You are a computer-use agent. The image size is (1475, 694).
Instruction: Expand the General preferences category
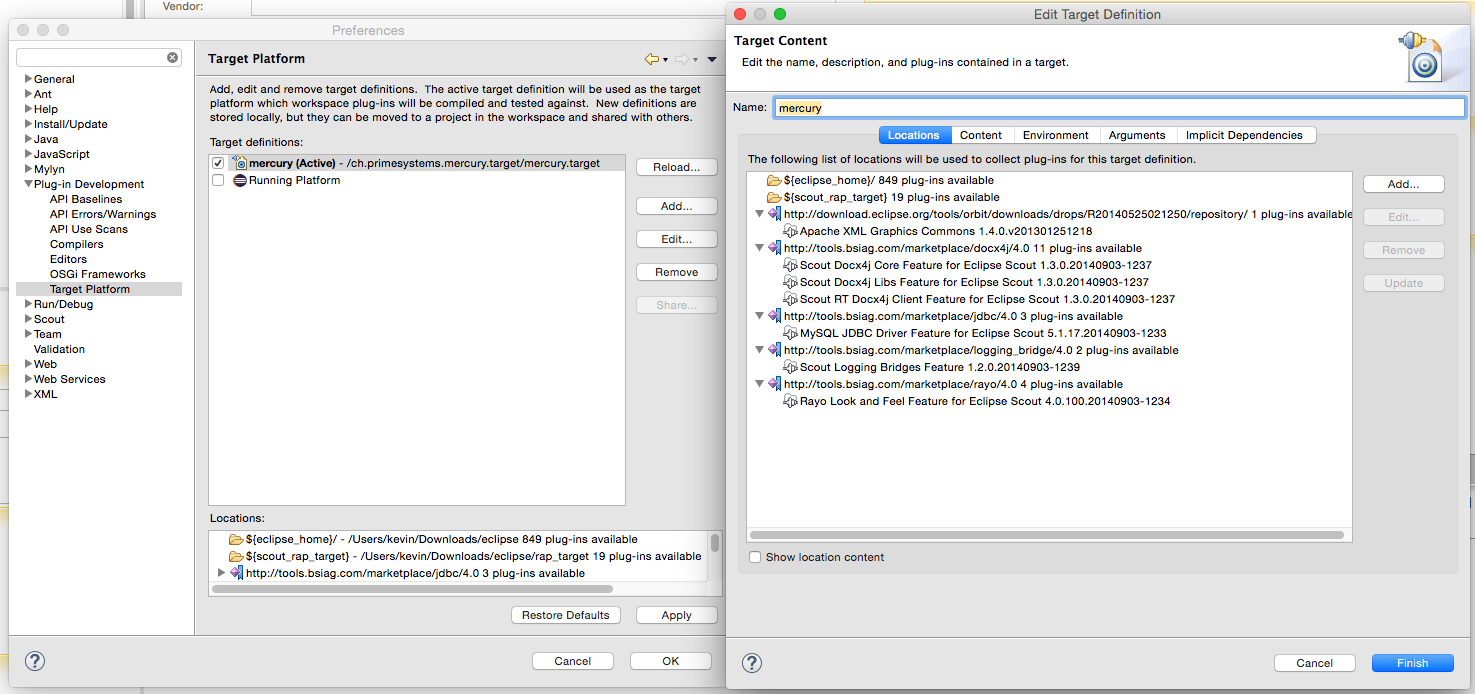(x=28, y=79)
